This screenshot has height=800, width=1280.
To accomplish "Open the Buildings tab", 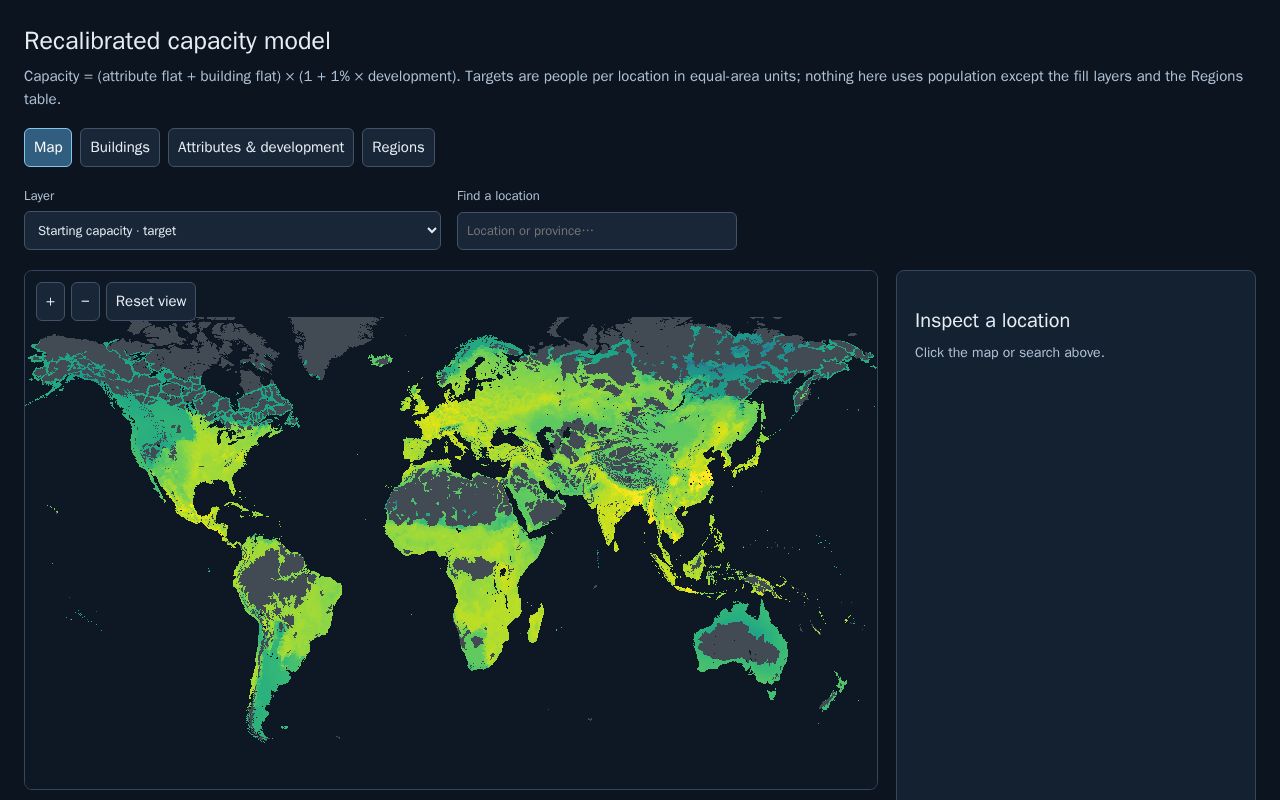I will (120, 147).
